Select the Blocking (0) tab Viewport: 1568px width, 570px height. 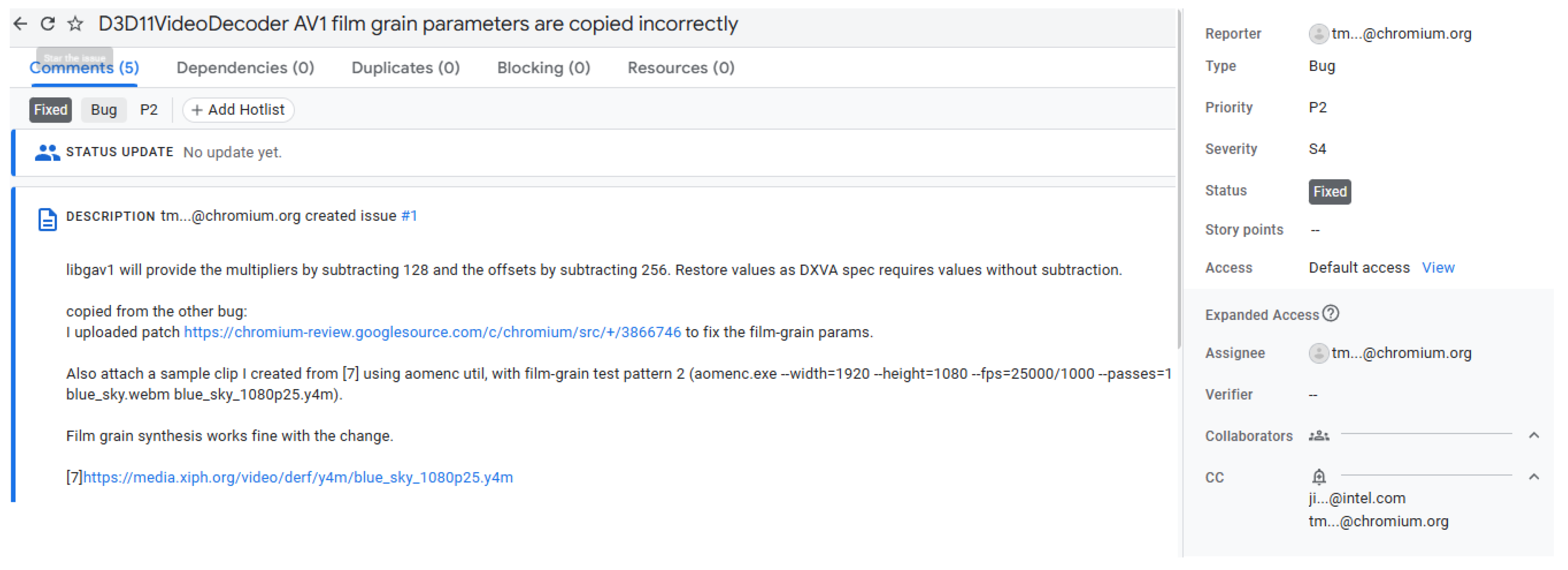[x=543, y=68]
